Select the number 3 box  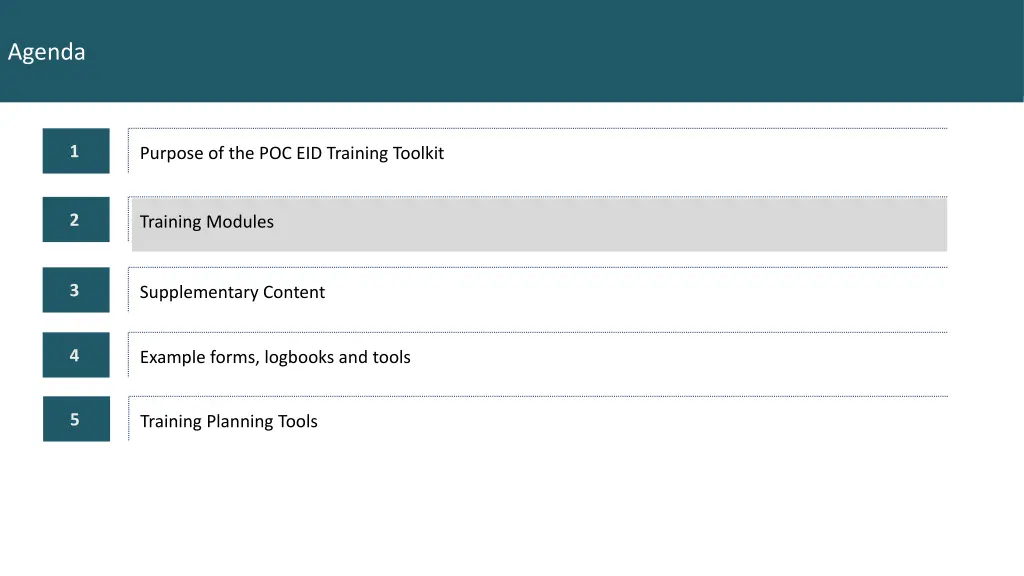coord(76,290)
